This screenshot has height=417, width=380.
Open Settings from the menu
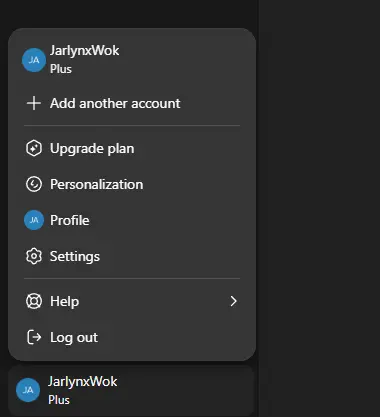pos(132,256)
